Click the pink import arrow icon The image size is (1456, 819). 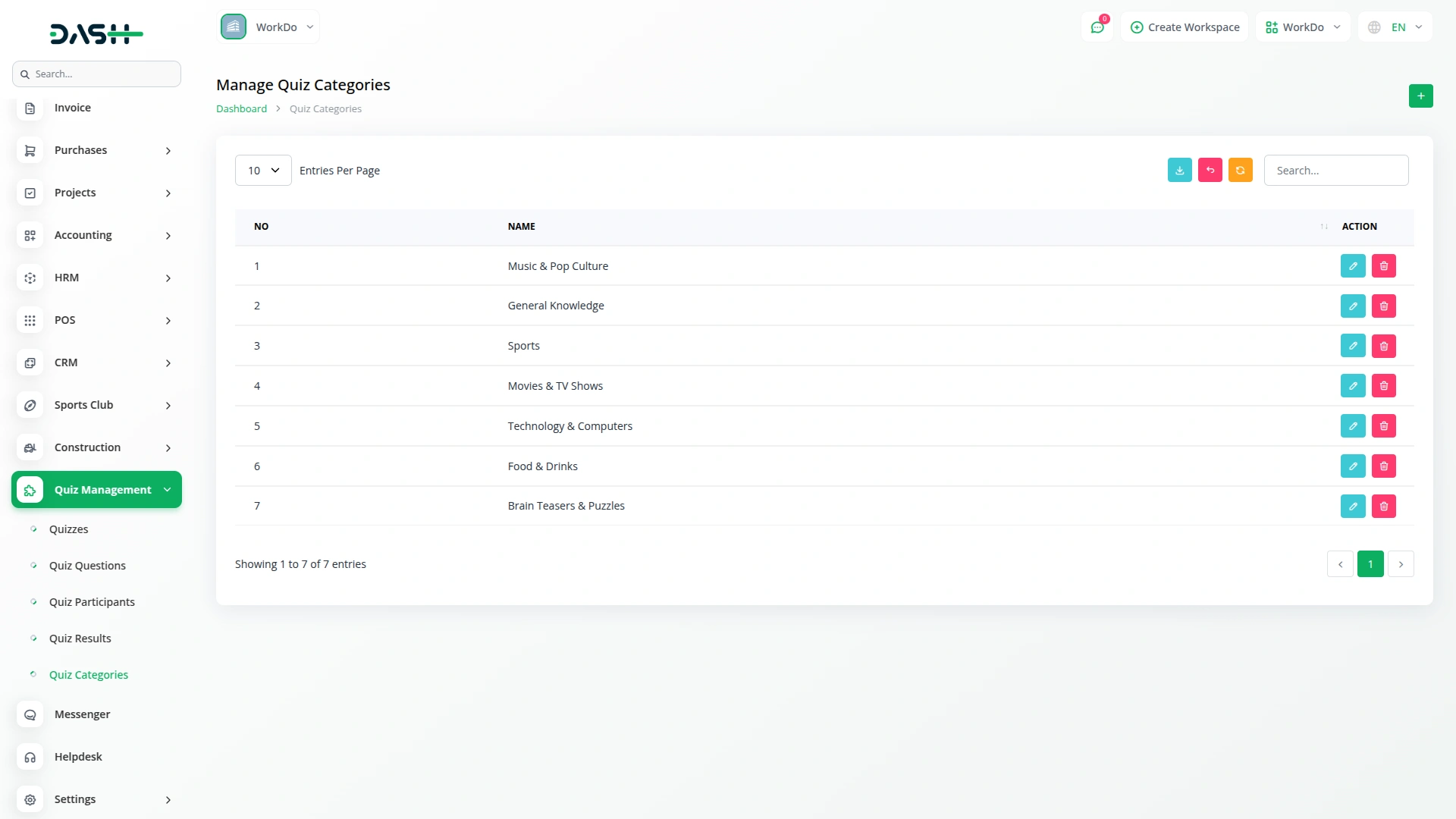click(x=1210, y=171)
